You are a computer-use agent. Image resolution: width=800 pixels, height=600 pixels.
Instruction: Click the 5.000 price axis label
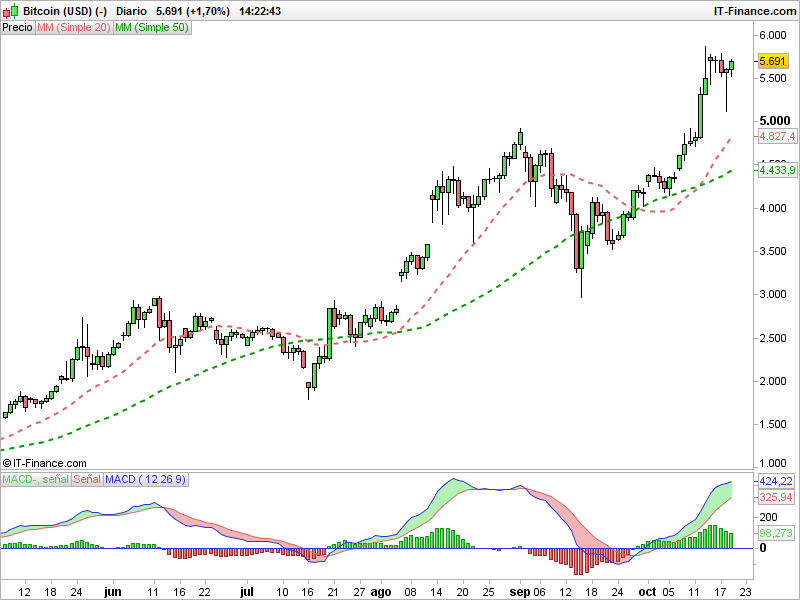point(774,121)
